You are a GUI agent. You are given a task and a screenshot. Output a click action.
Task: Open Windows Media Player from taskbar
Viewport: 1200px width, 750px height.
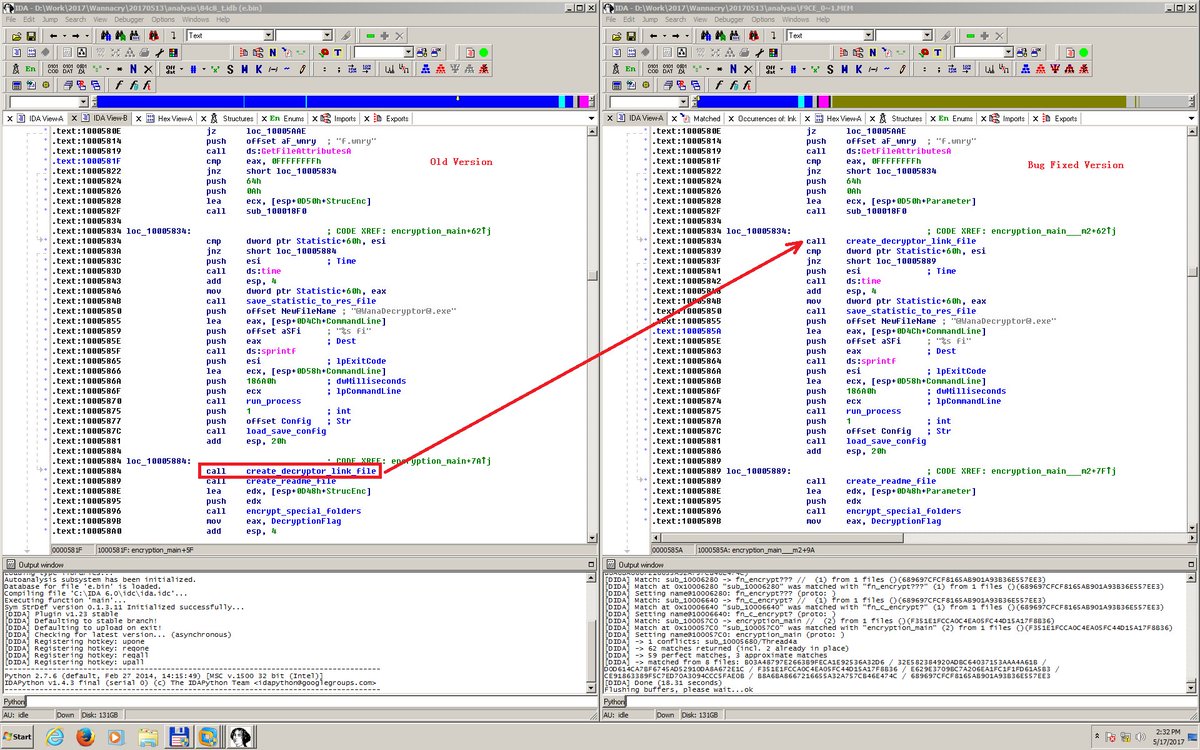pyautogui.click(x=115, y=736)
